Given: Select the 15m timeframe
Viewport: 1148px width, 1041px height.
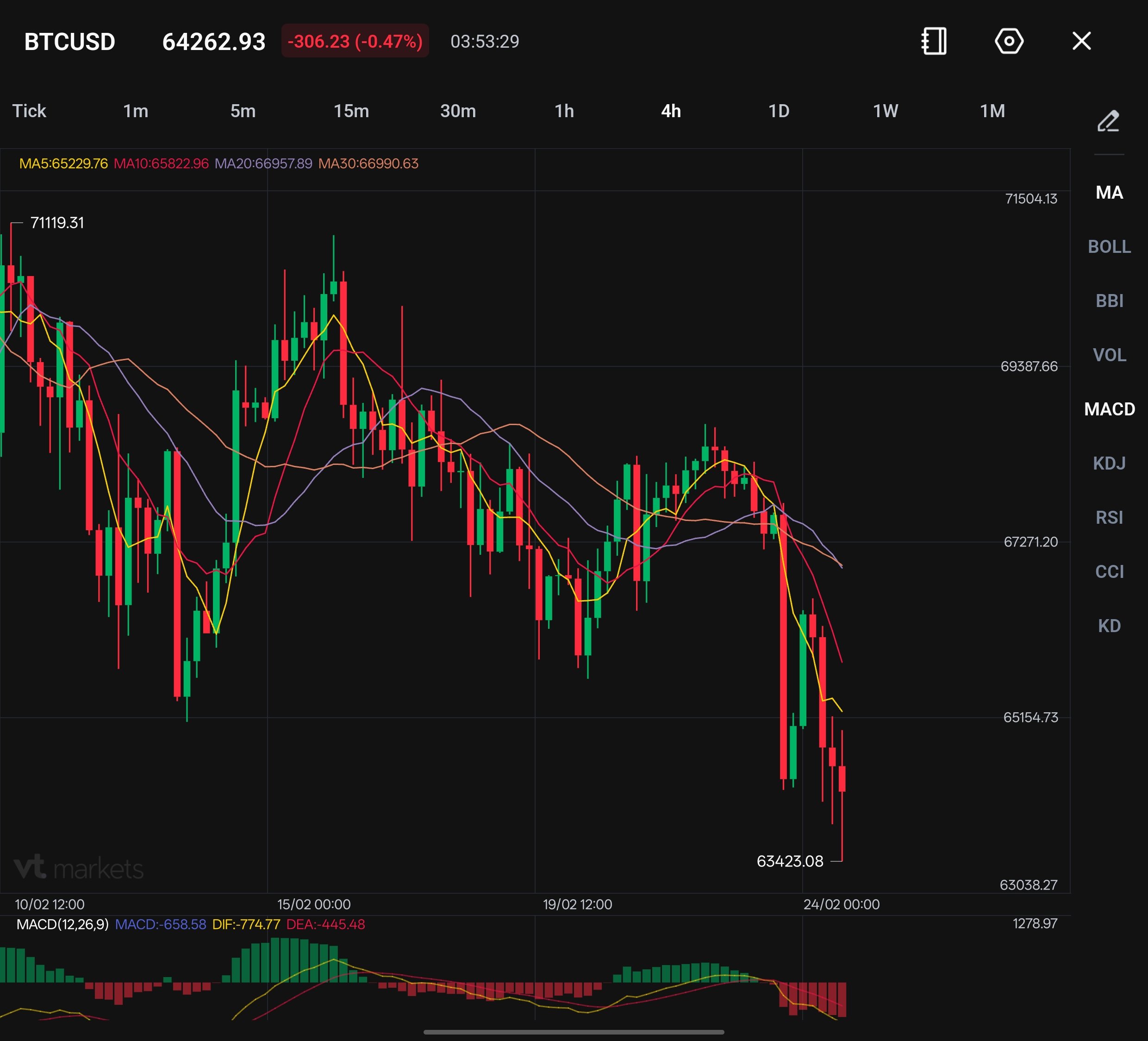Looking at the screenshot, I should point(351,111).
